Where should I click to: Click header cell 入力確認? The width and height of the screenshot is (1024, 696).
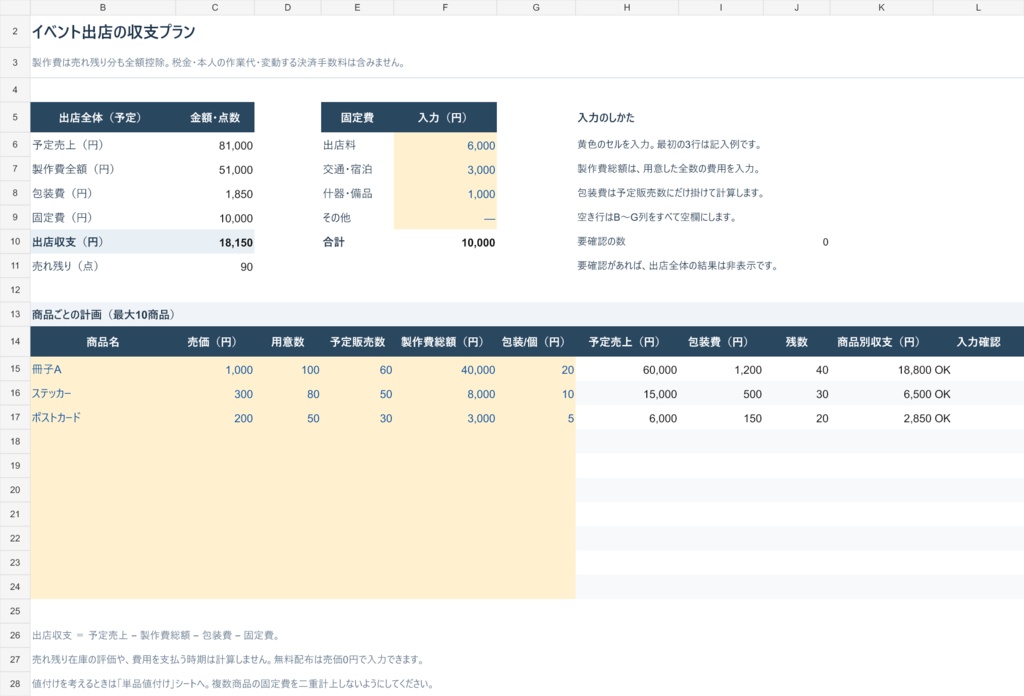pos(978,341)
